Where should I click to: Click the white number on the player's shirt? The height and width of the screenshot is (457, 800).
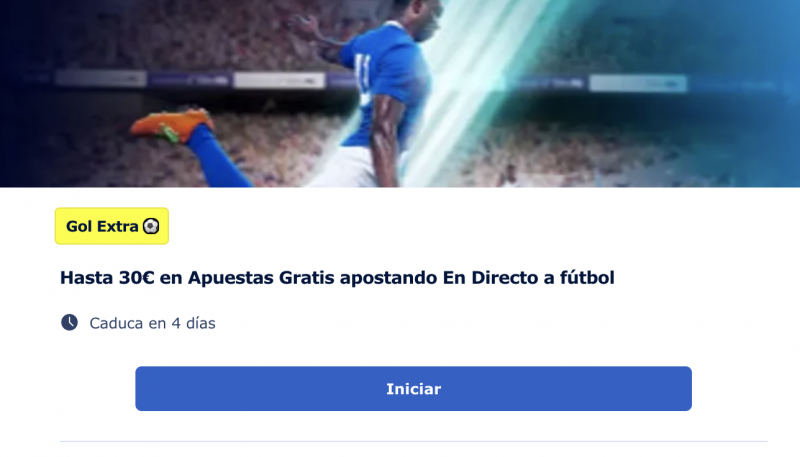363,79
